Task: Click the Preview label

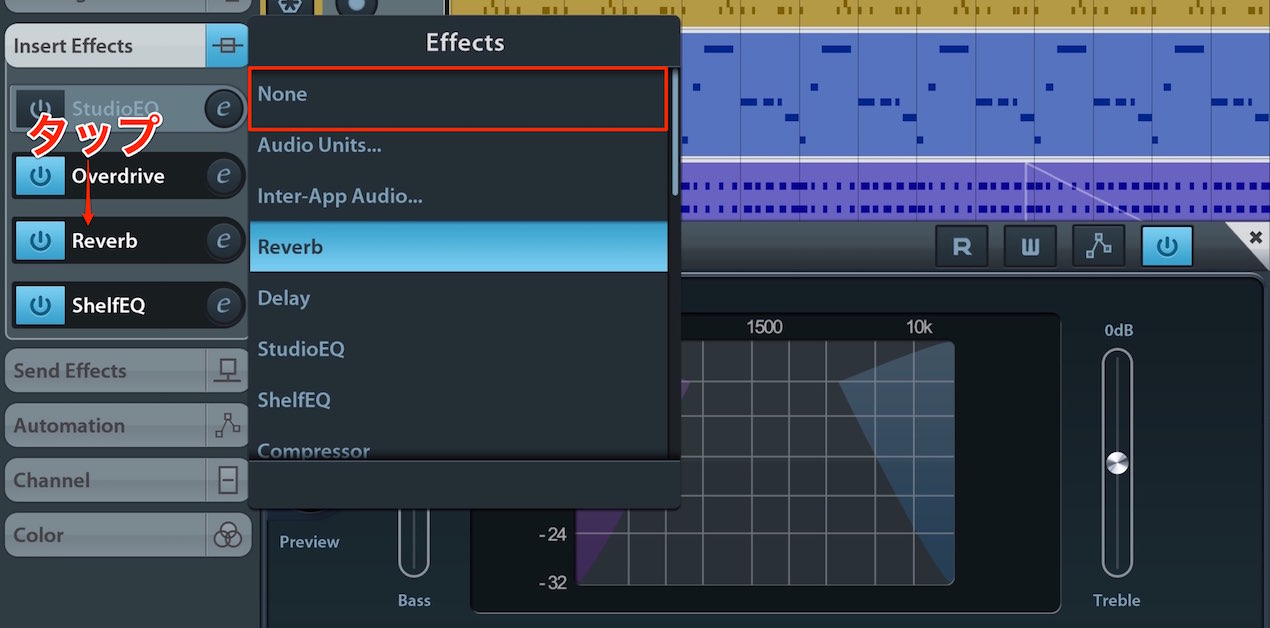Action: [309, 542]
